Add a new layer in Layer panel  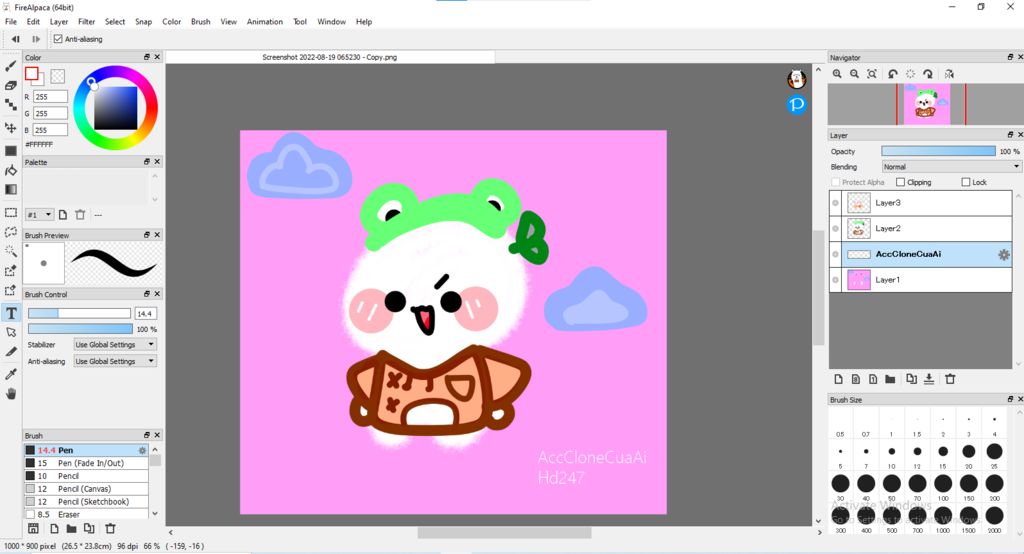tap(839, 379)
